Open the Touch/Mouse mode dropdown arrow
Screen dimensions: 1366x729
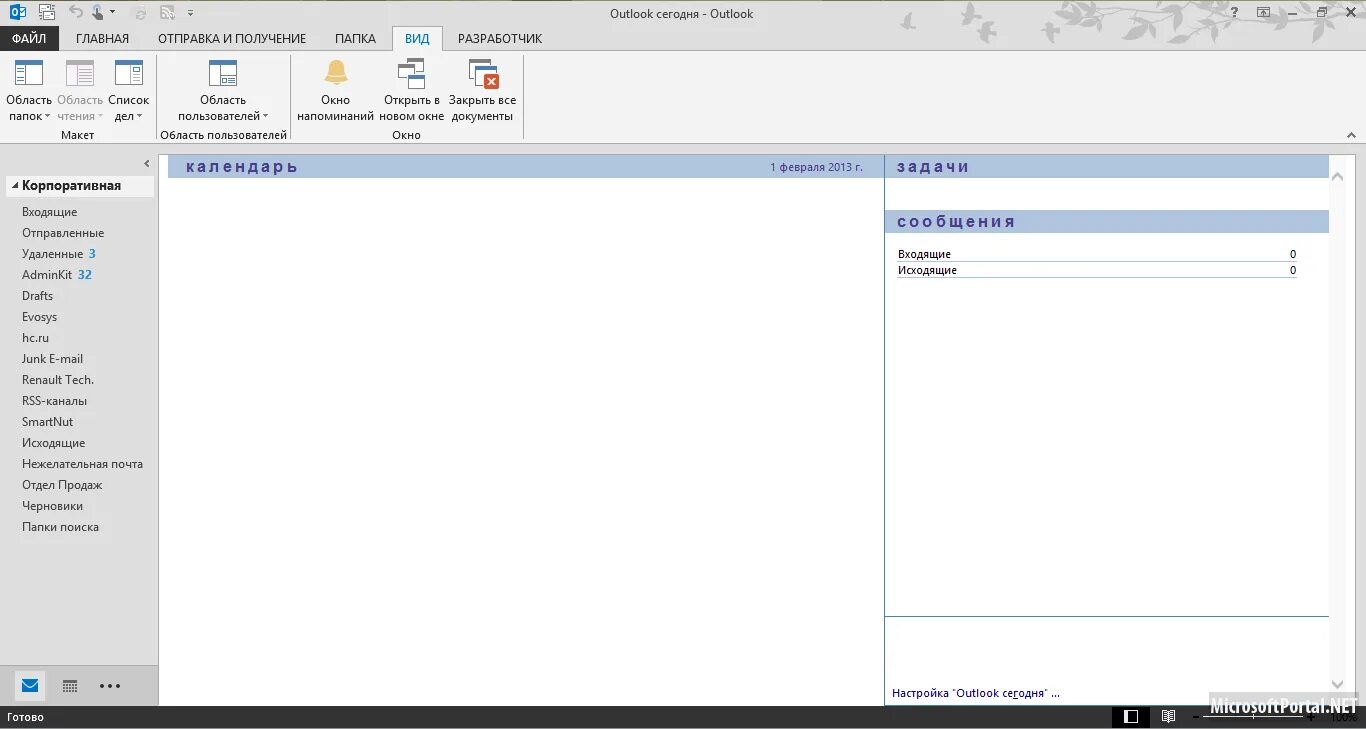tap(112, 13)
